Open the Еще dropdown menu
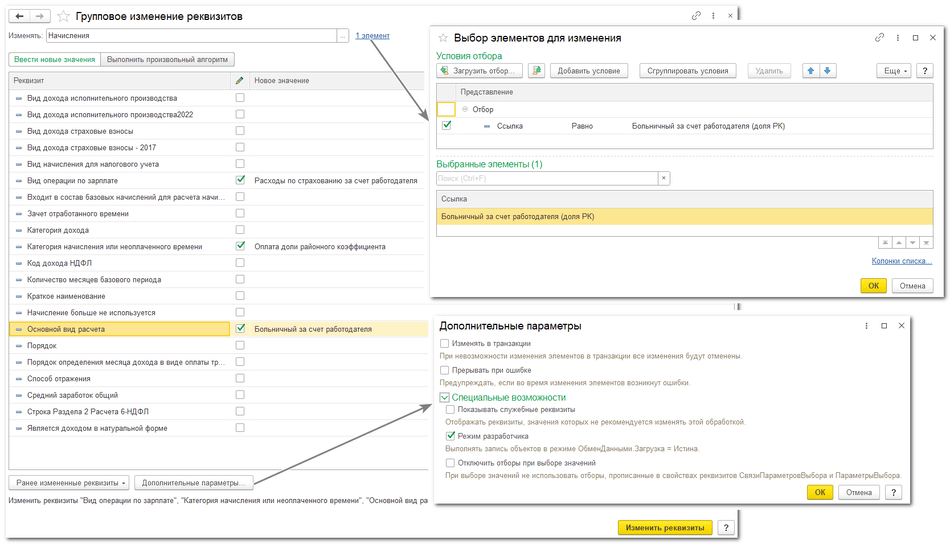The height and width of the screenshot is (544, 950). coord(893,71)
